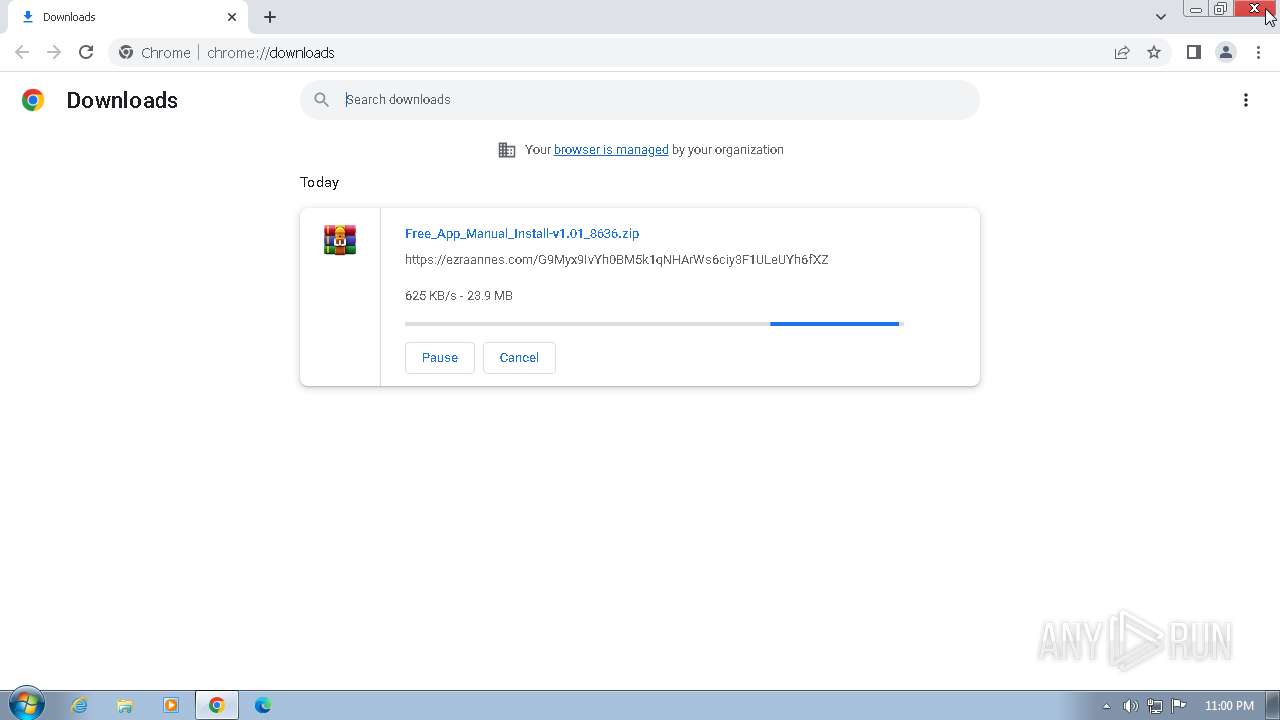Click the Downloads page title

click(x=122, y=100)
